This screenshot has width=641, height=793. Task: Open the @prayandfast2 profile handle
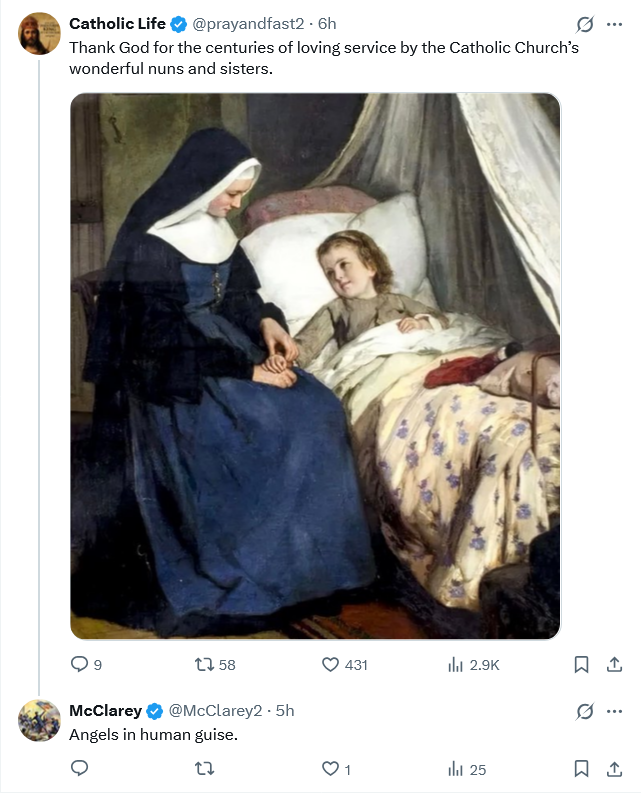click(x=248, y=24)
